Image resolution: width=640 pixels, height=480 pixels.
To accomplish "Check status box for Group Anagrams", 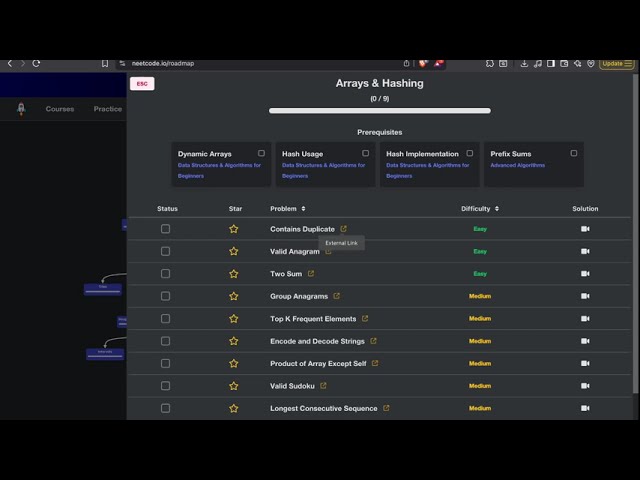I will (x=165, y=296).
